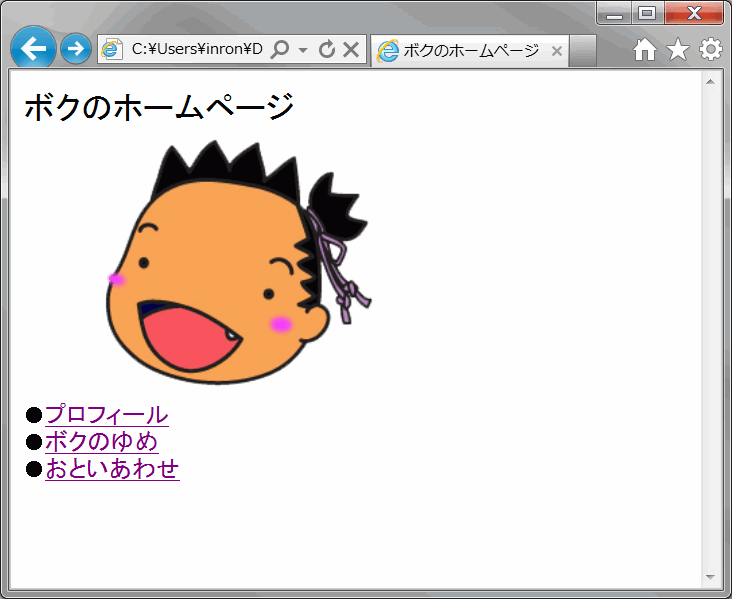
Task: Open the プロフィール link
Action: click(x=106, y=414)
